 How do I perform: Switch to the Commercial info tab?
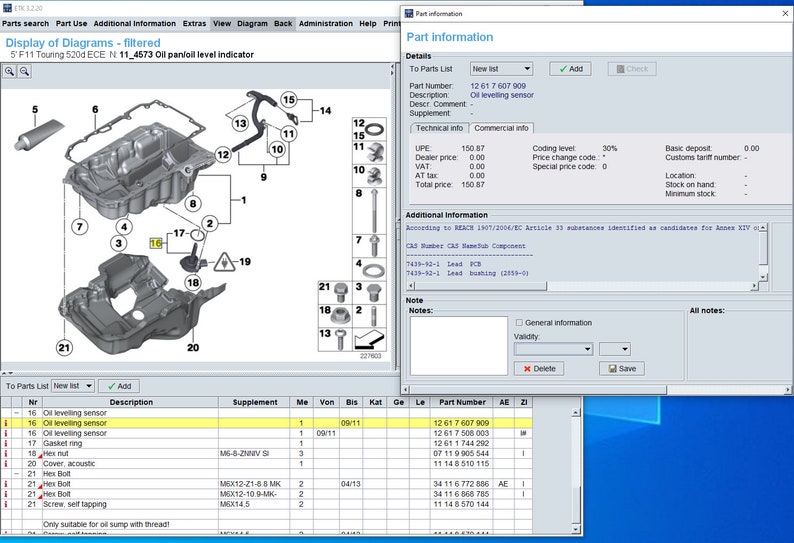[x=501, y=128]
